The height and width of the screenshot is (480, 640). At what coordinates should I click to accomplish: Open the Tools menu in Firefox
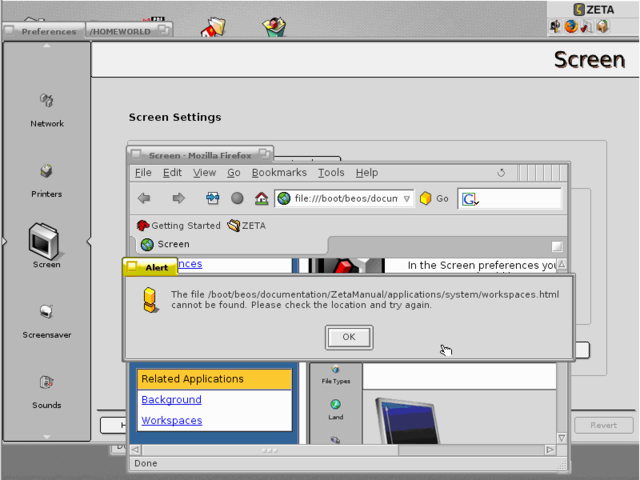click(x=331, y=173)
